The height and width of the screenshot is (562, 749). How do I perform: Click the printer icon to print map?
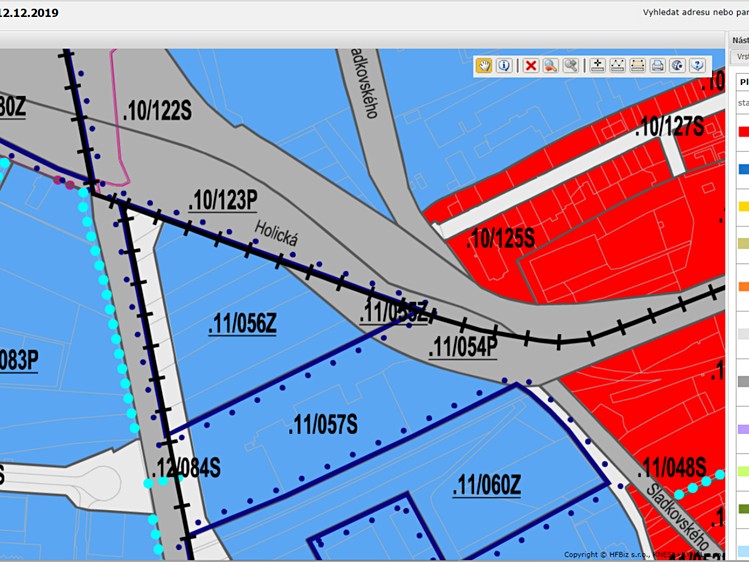(x=658, y=65)
